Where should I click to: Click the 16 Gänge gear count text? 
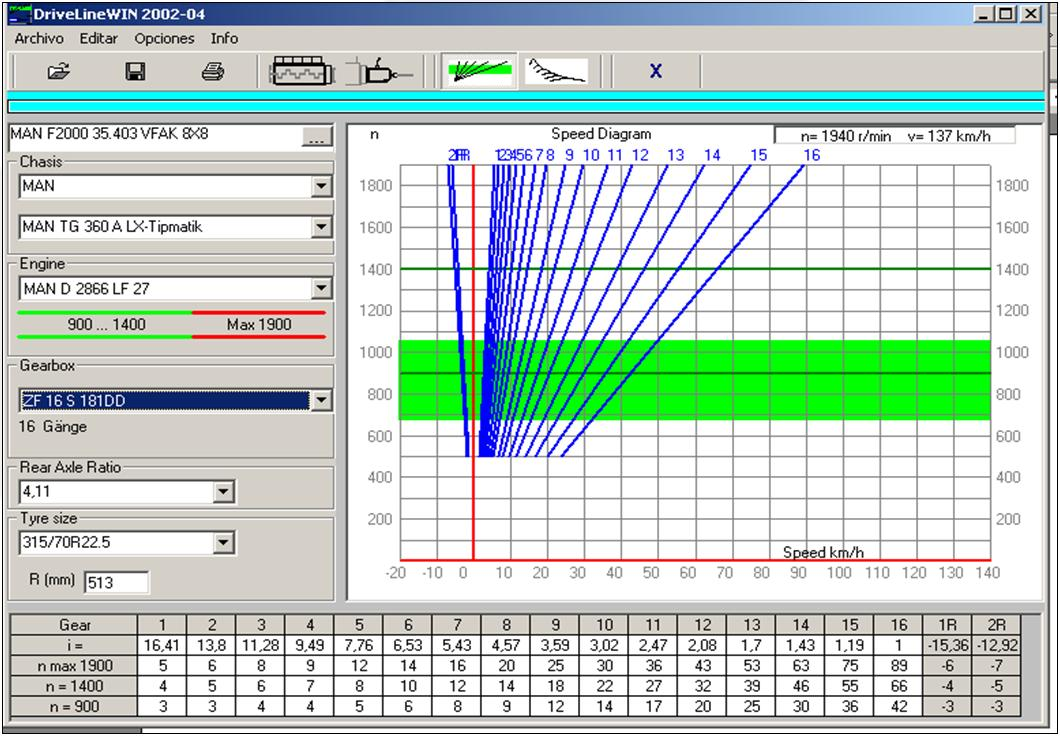(x=53, y=426)
